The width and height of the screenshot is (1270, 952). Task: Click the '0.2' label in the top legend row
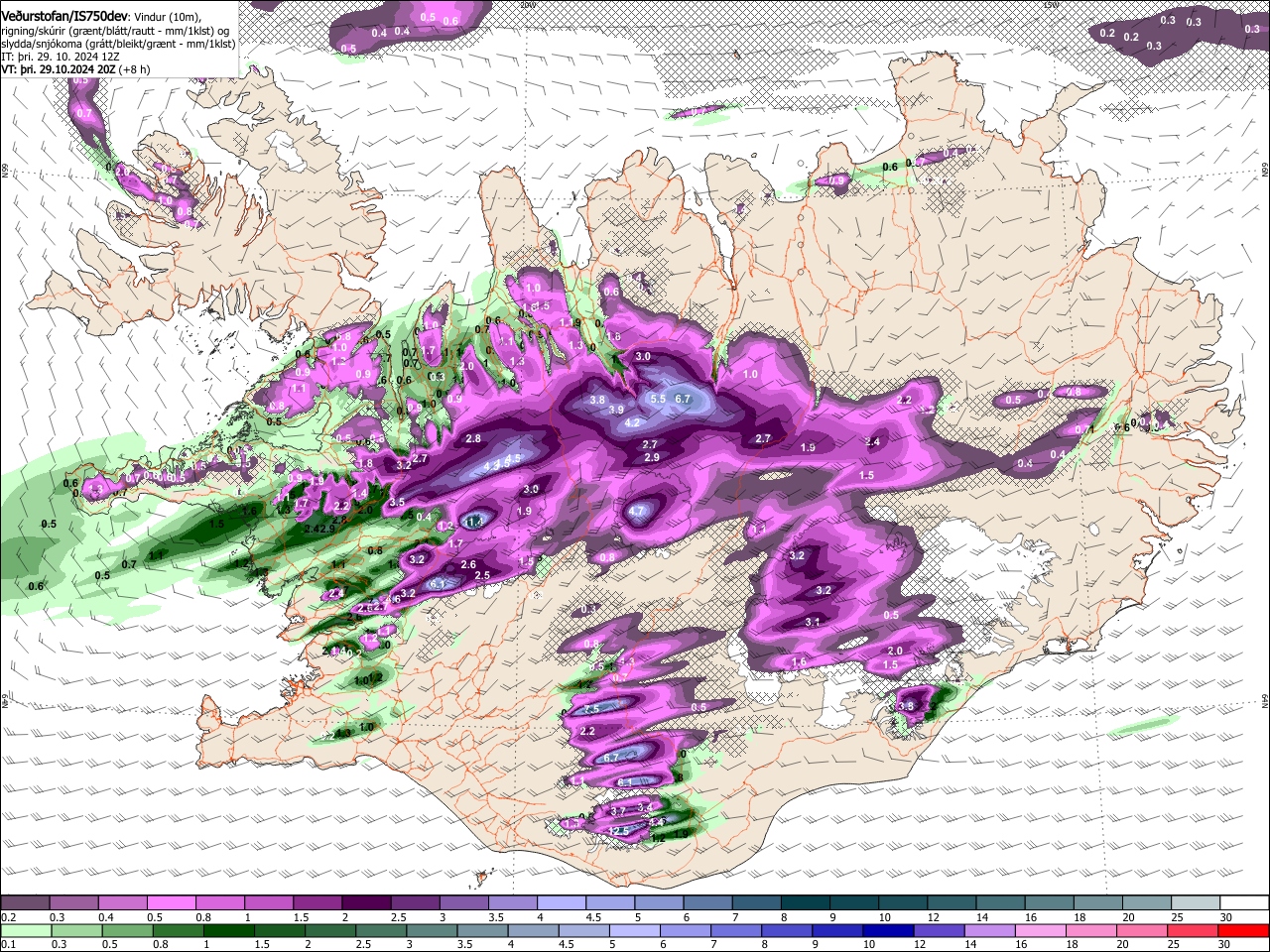pos(10,917)
